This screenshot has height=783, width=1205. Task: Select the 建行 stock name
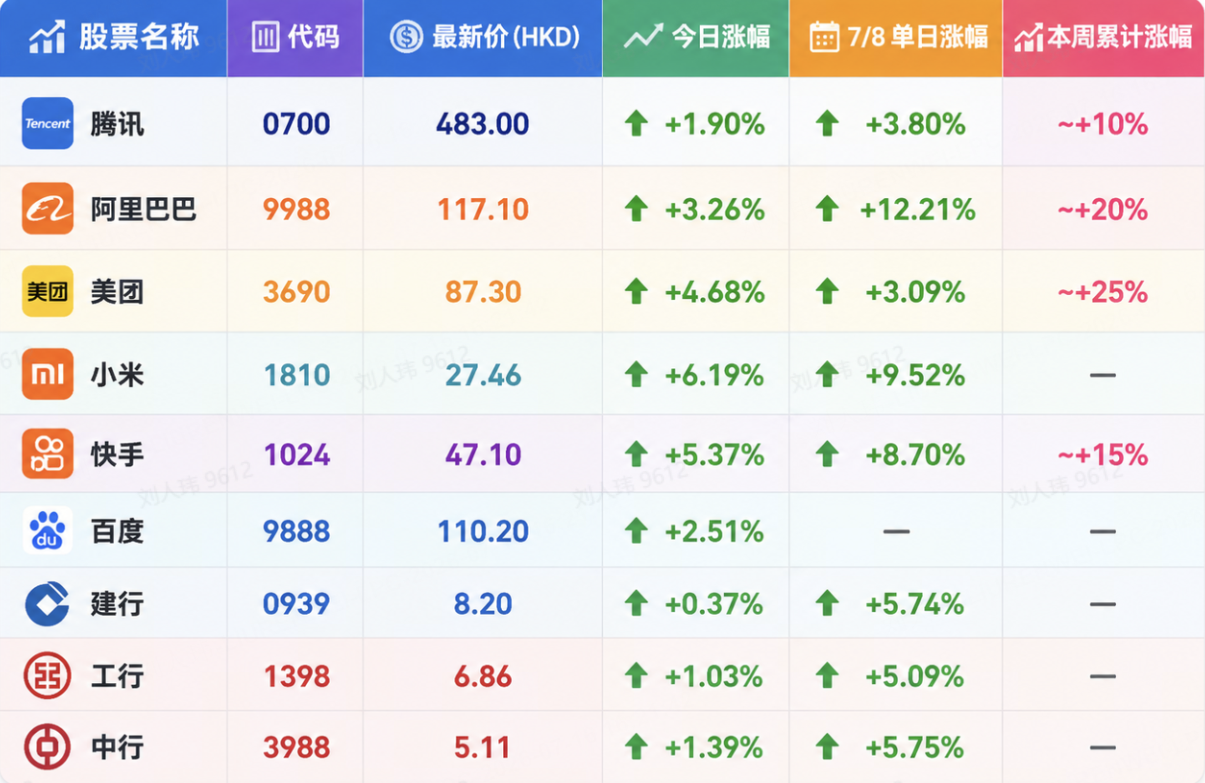117,604
